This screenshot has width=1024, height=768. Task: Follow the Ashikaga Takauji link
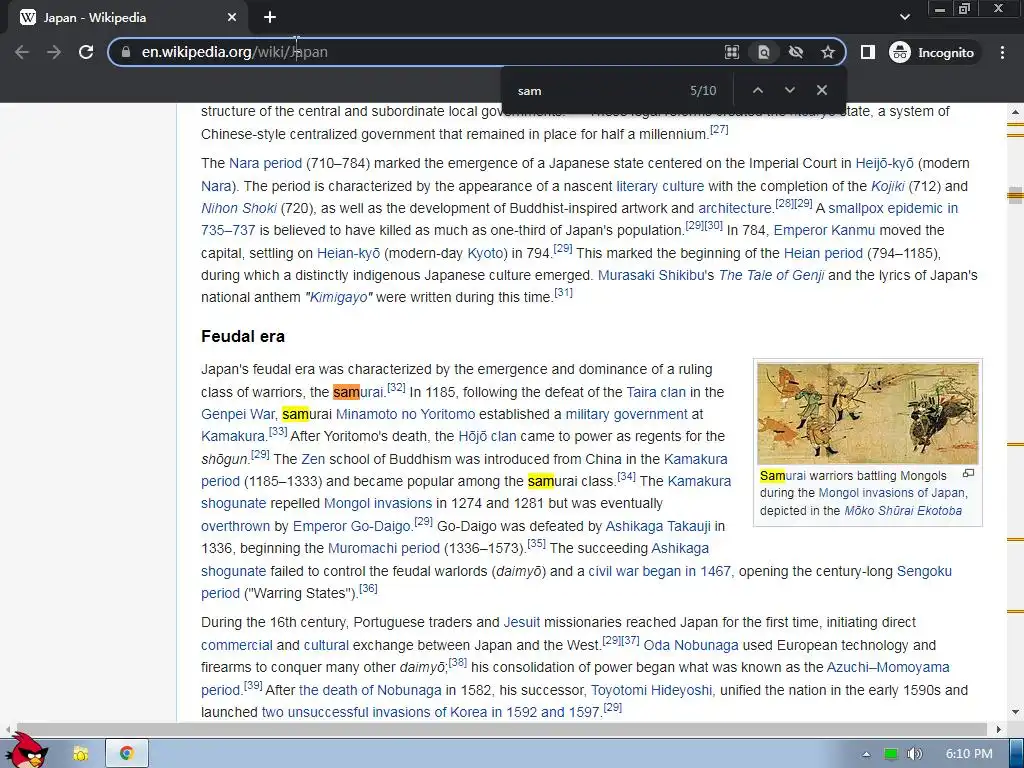point(658,526)
